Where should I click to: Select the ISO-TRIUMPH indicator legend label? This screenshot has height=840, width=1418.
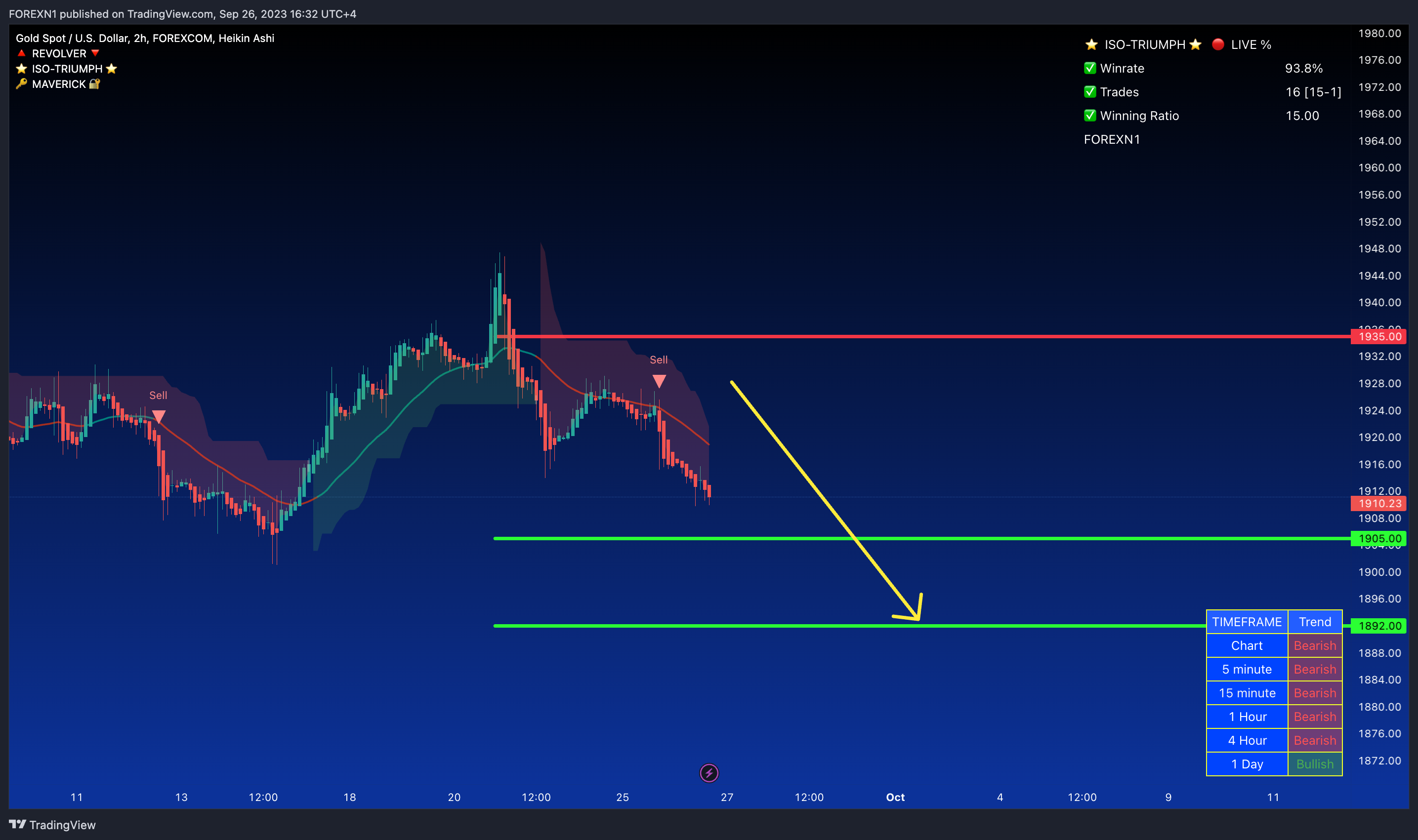pyautogui.click(x=67, y=69)
